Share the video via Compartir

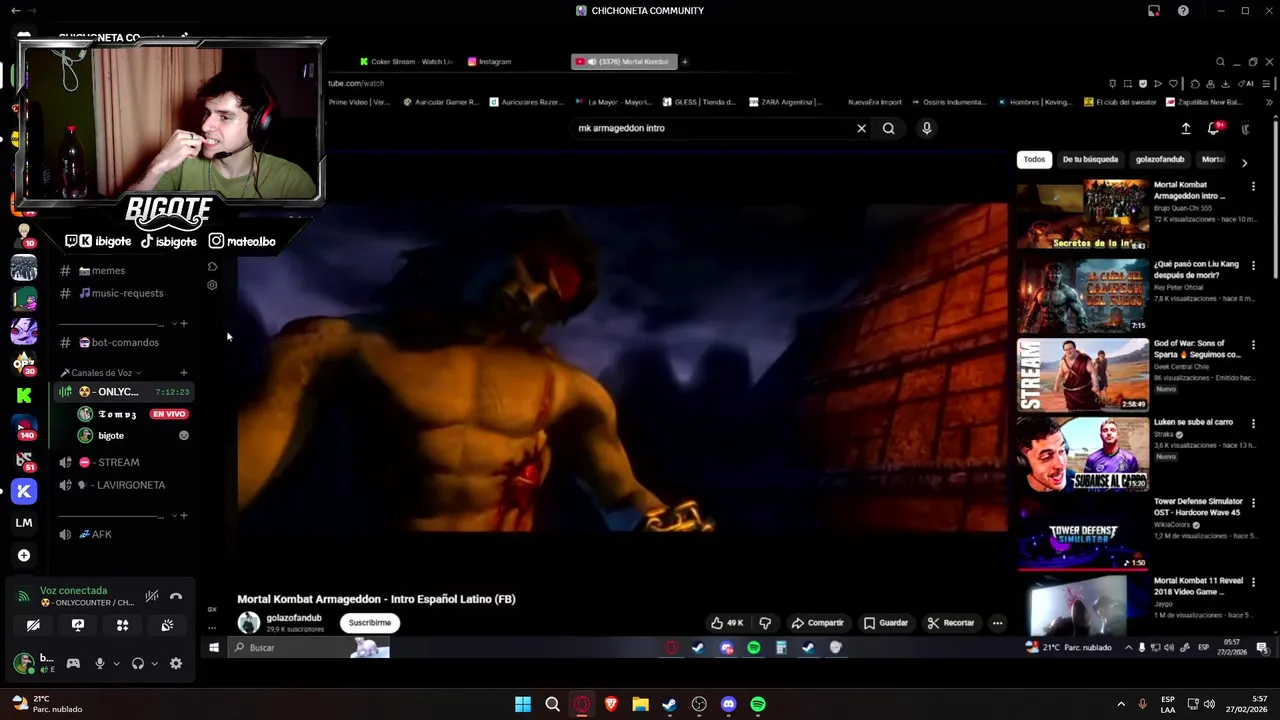tap(817, 623)
